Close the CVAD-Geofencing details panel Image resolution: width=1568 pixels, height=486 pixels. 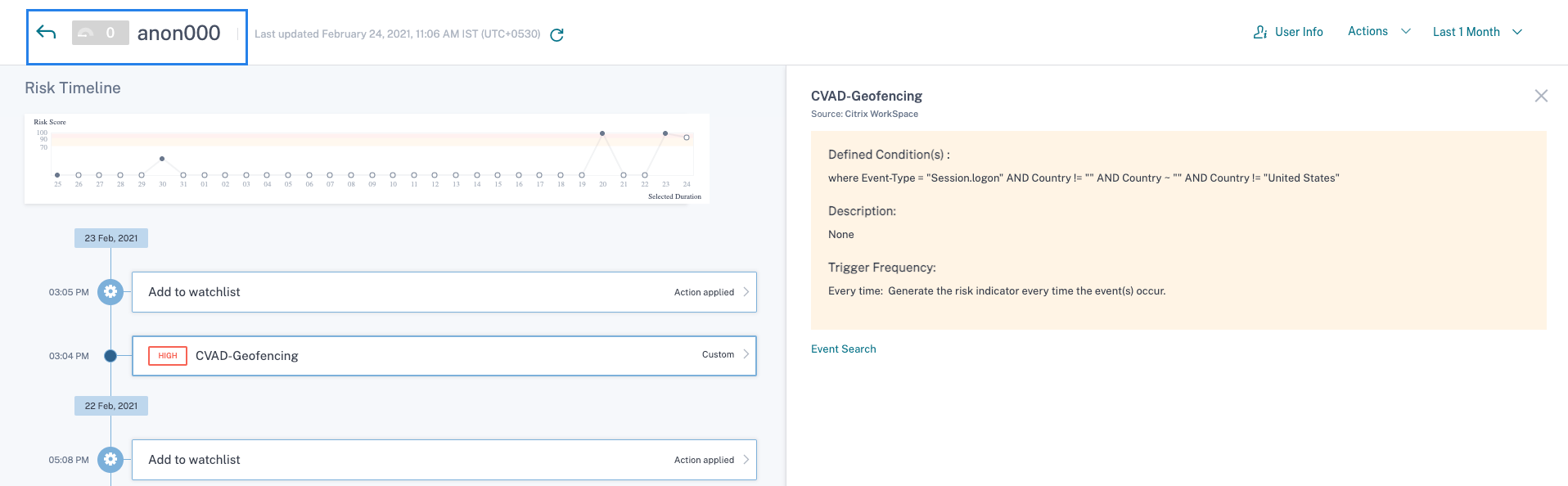pyautogui.click(x=1541, y=96)
